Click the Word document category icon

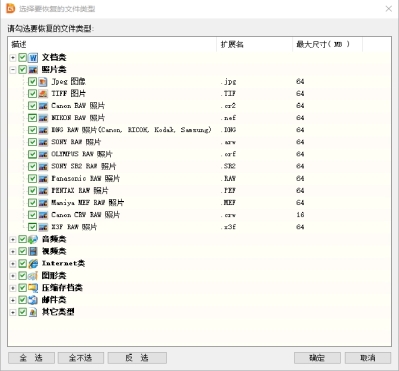pos(33,57)
